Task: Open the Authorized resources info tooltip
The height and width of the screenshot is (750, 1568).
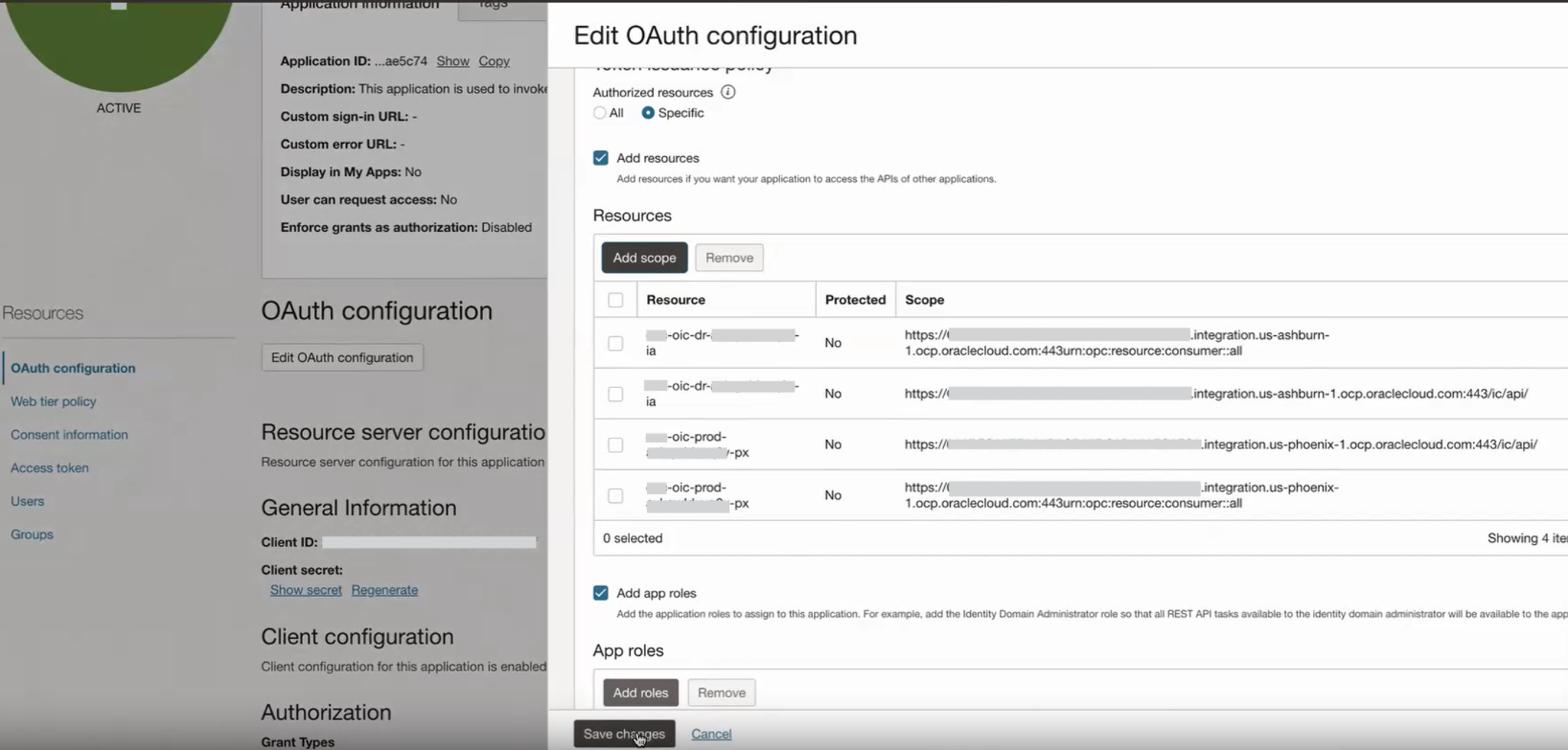Action: pyautogui.click(x=728, y=92)
